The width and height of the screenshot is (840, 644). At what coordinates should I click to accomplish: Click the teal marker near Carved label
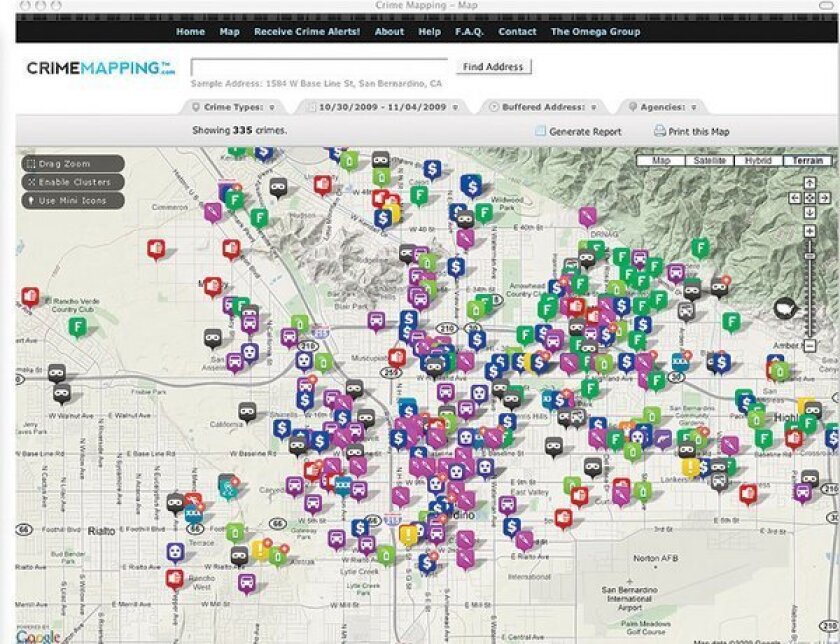click(x=227, y=485)
